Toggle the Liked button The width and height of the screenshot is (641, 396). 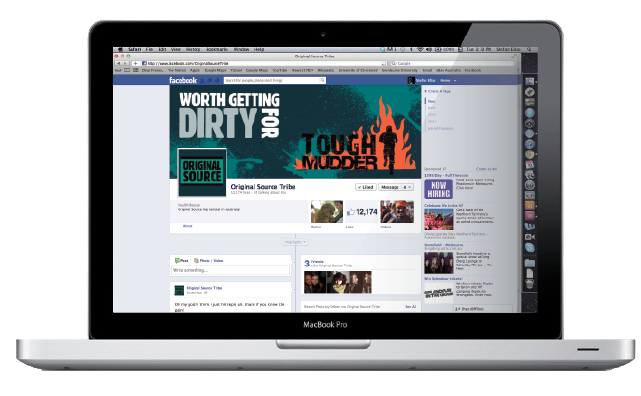pyautogui.click(x=365, y=187)
